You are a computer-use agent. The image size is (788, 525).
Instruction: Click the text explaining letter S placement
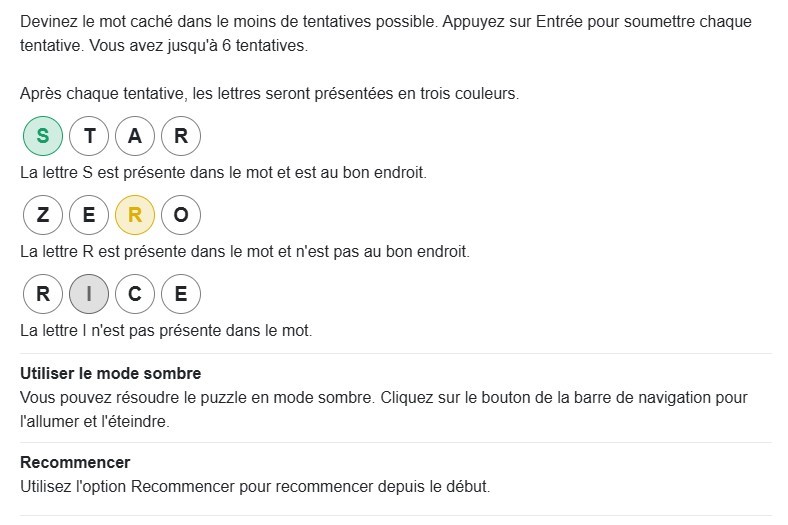pos(223,172)
